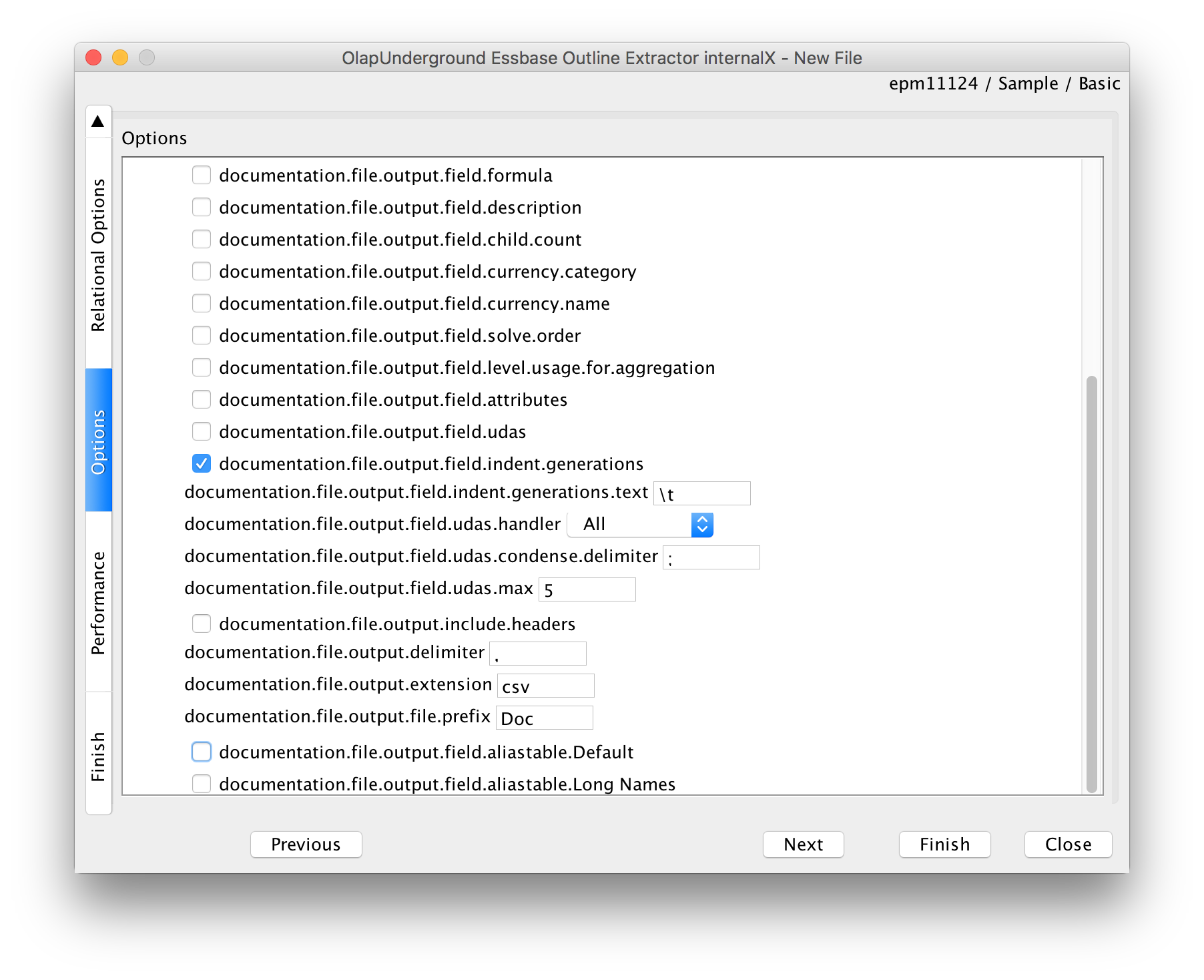
Task: Open the Performance side tab
Action: [x=99, y=602]
